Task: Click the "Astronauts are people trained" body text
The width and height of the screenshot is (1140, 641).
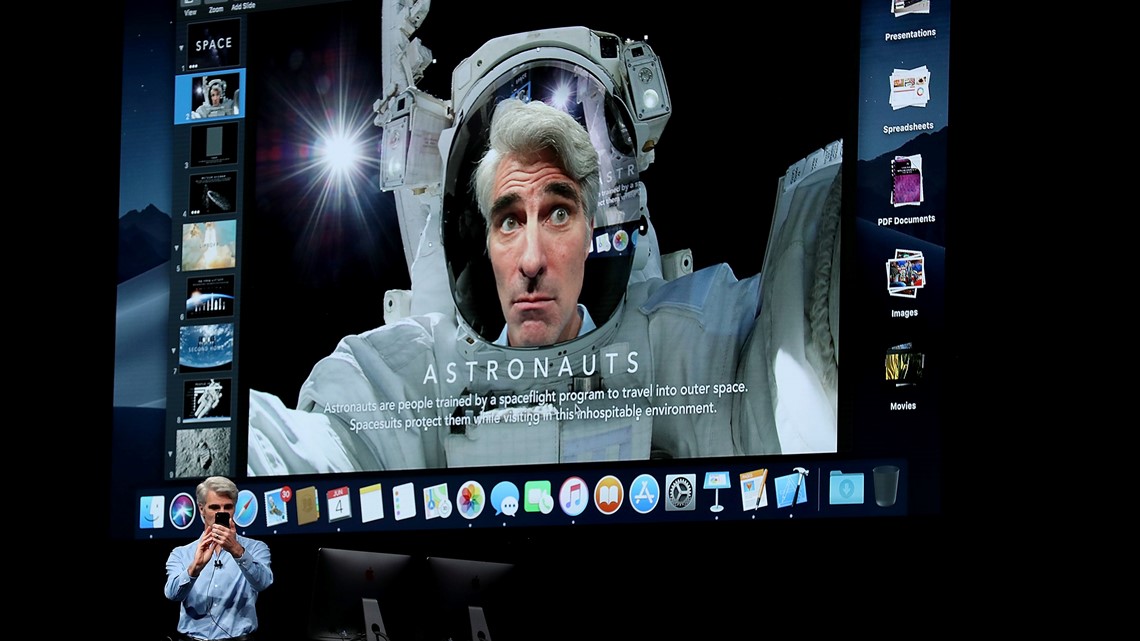Action: coord(535,407)
